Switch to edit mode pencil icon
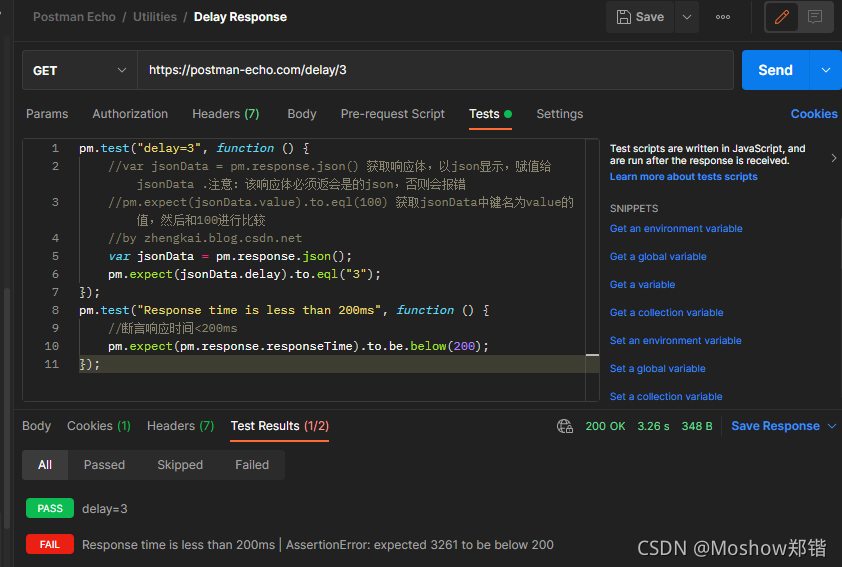The image size is (842, 567). tap(782, 17)
